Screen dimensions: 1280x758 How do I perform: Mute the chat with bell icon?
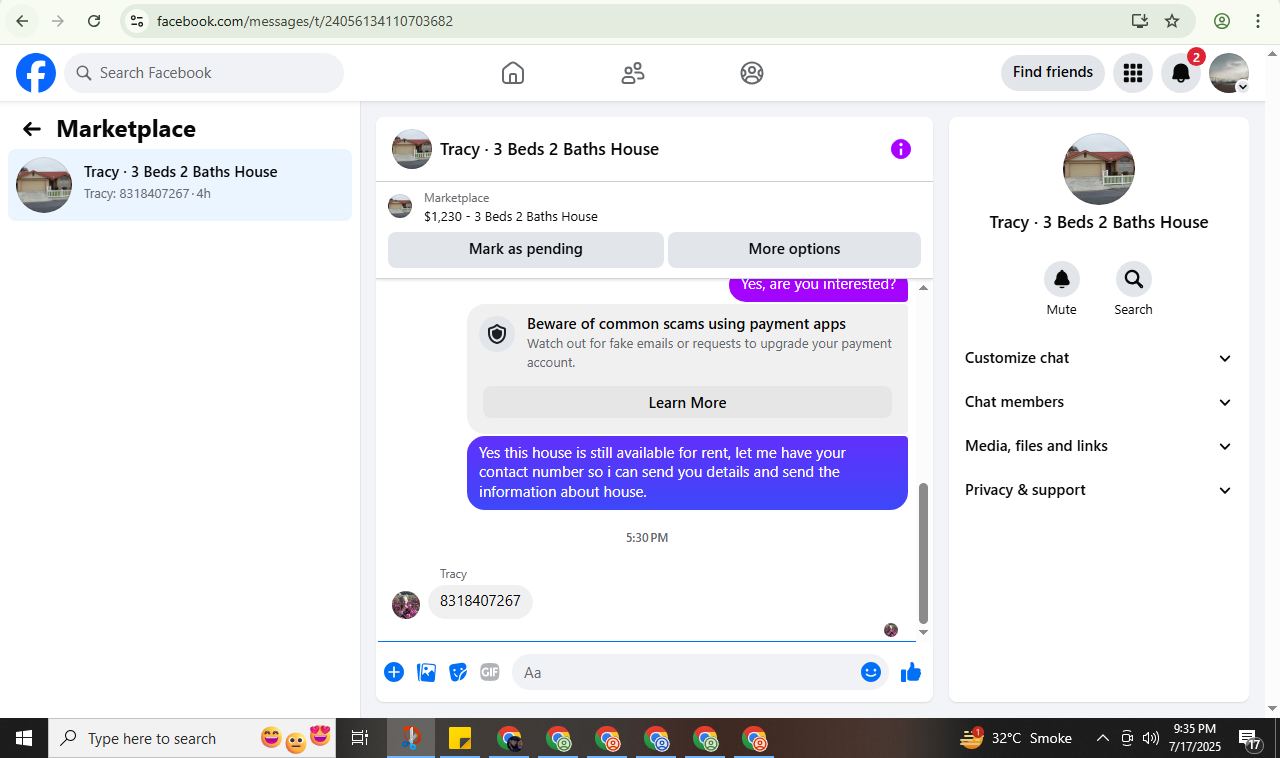point(1062,279)
